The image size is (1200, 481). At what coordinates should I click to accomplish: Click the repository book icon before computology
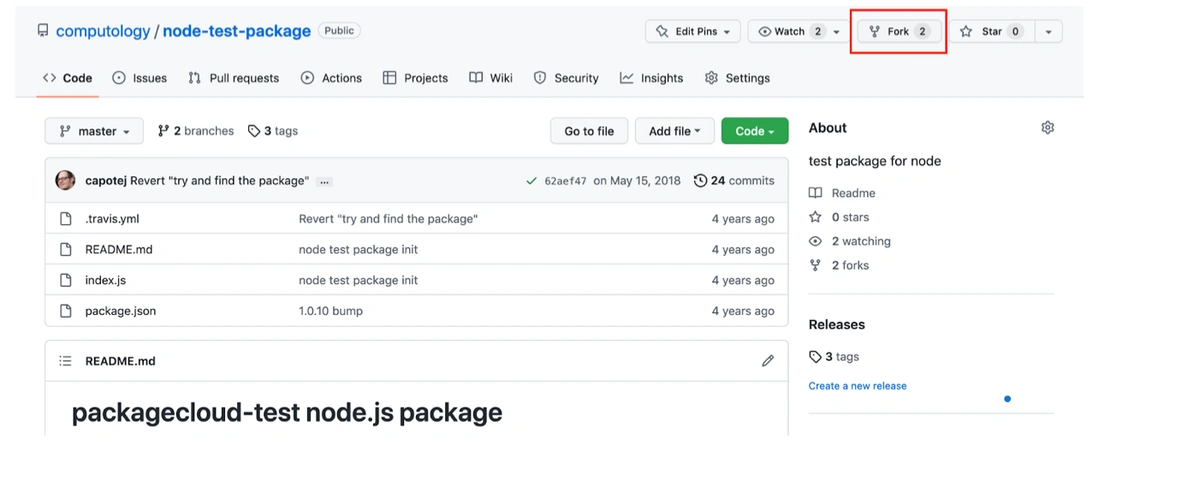pyautogui.click(x=42, y=30)
